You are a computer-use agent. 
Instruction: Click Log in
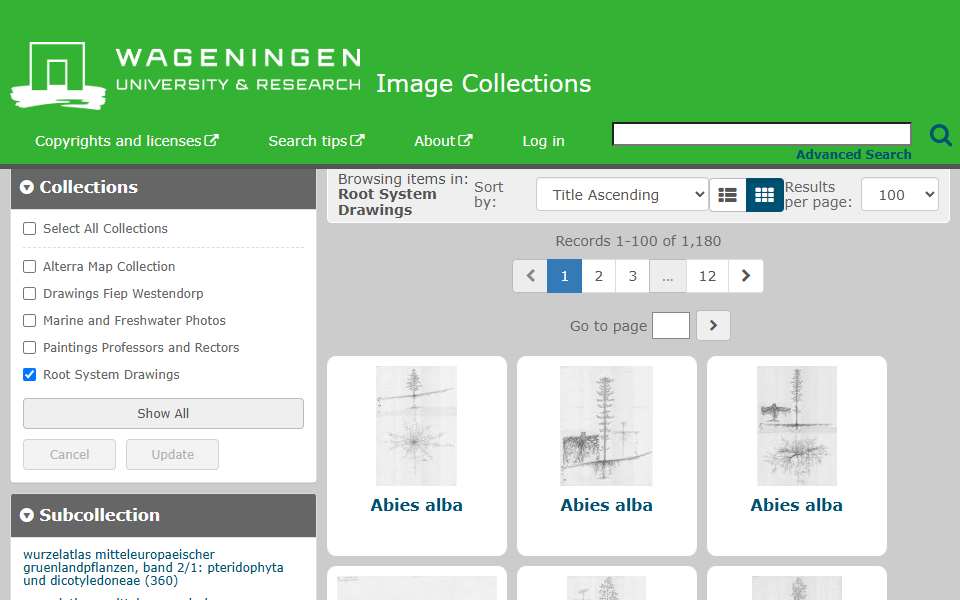(543, 141)
